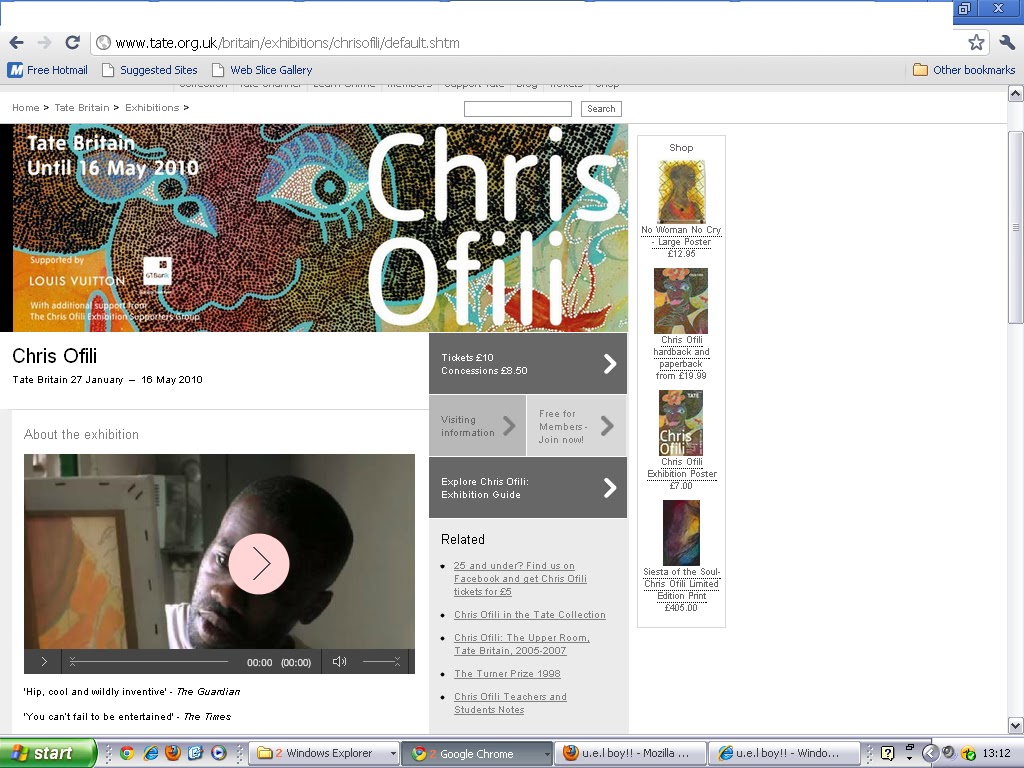Viewport: 1024px width, 768px height.
Task: Open Google Chrome taskbar group
Action: click(x=477, y=753)
